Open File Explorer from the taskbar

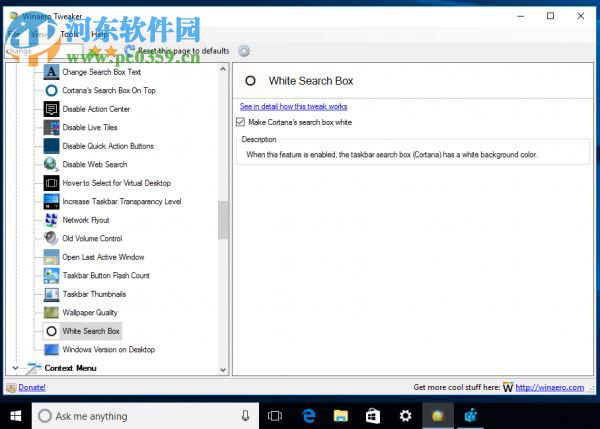click(341, 416)
